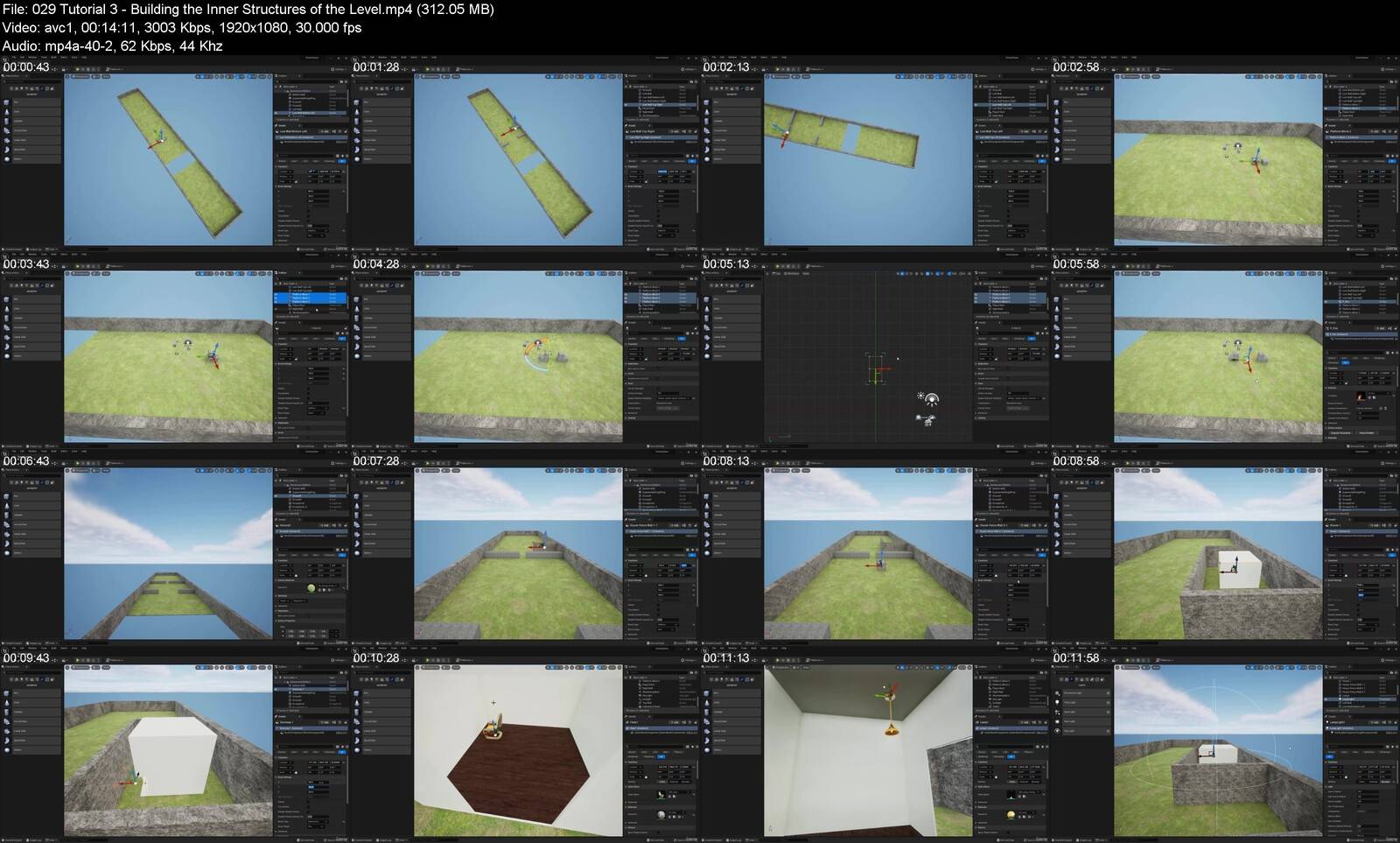Viewport: 1400px width, 843px height.
Task: Open the dark wireframe frame at 00:05:13
Action: pos(875,351)
